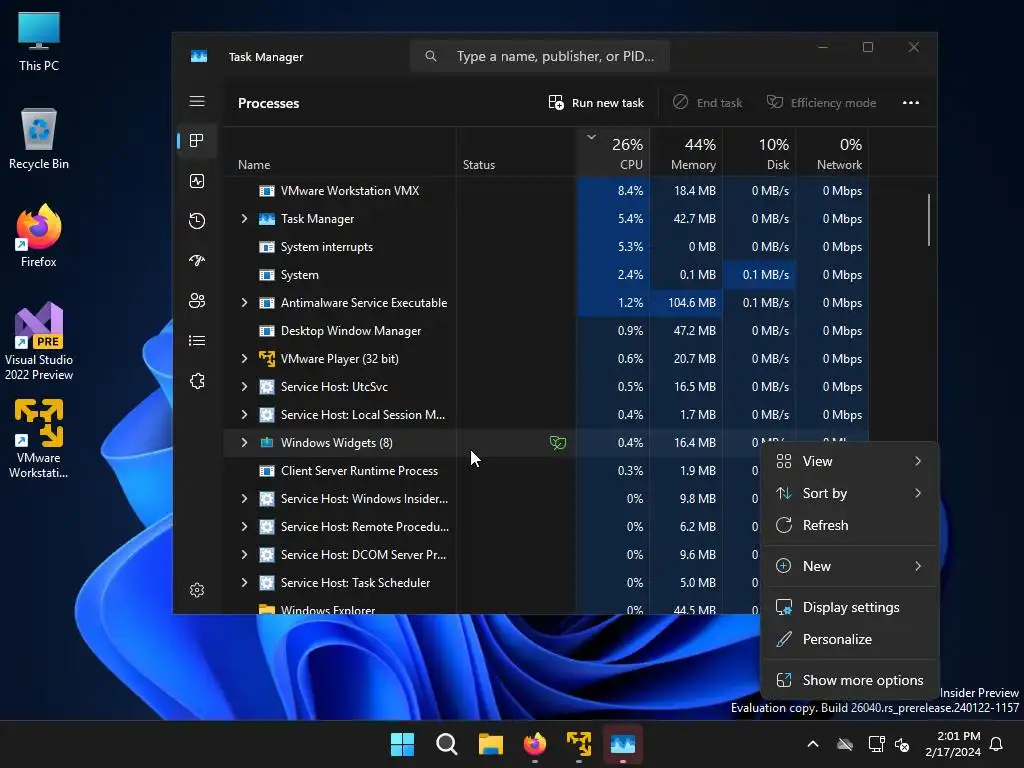Click VMware icon in the taskbar
This screenshot has width=1024, height=768.
pyautogui.click(x=579, y=744)
